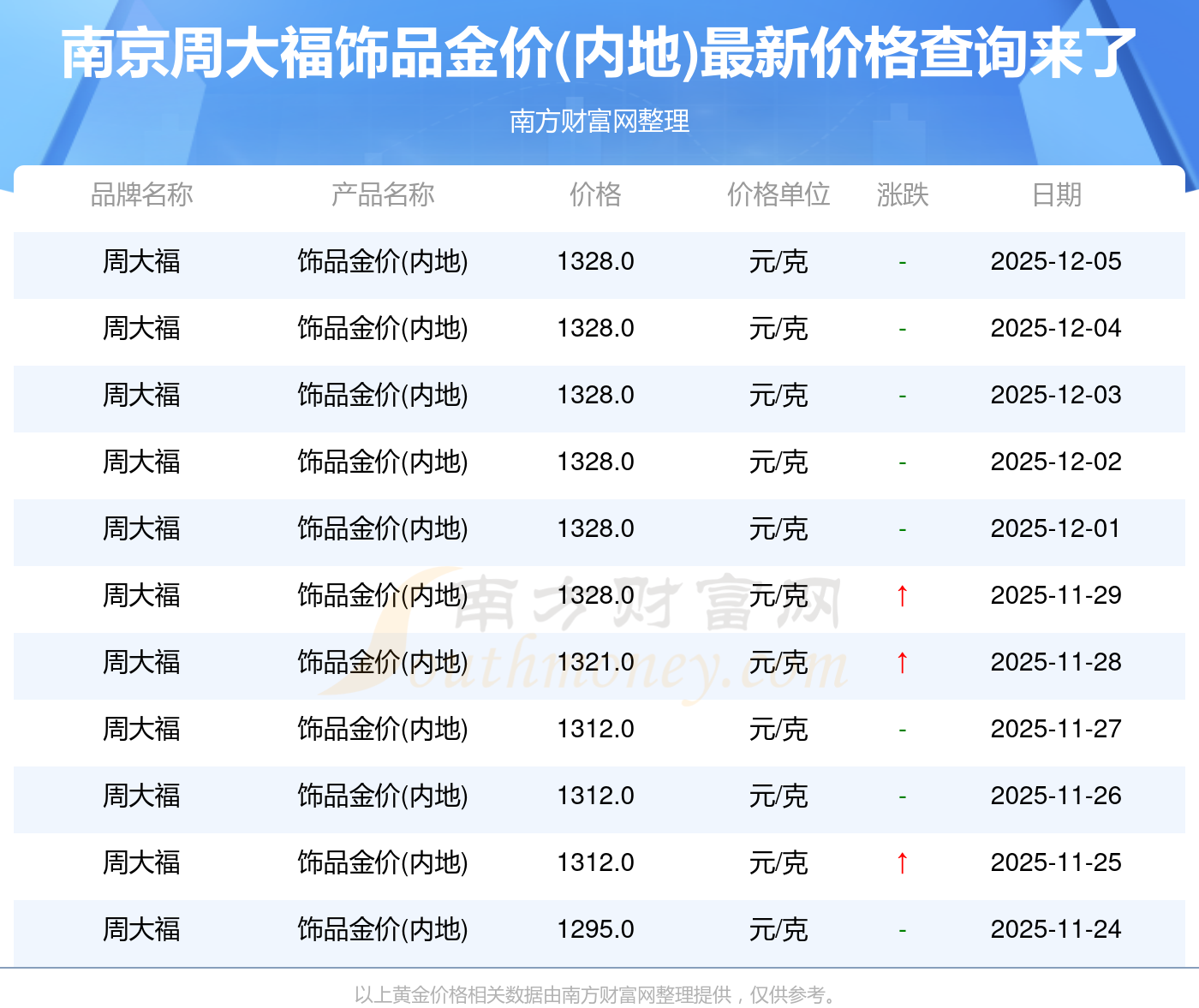Screen dimensions: 1199x1008
Task: Click the green dash in the 2025-12-03 row
Action: [903, 396]
